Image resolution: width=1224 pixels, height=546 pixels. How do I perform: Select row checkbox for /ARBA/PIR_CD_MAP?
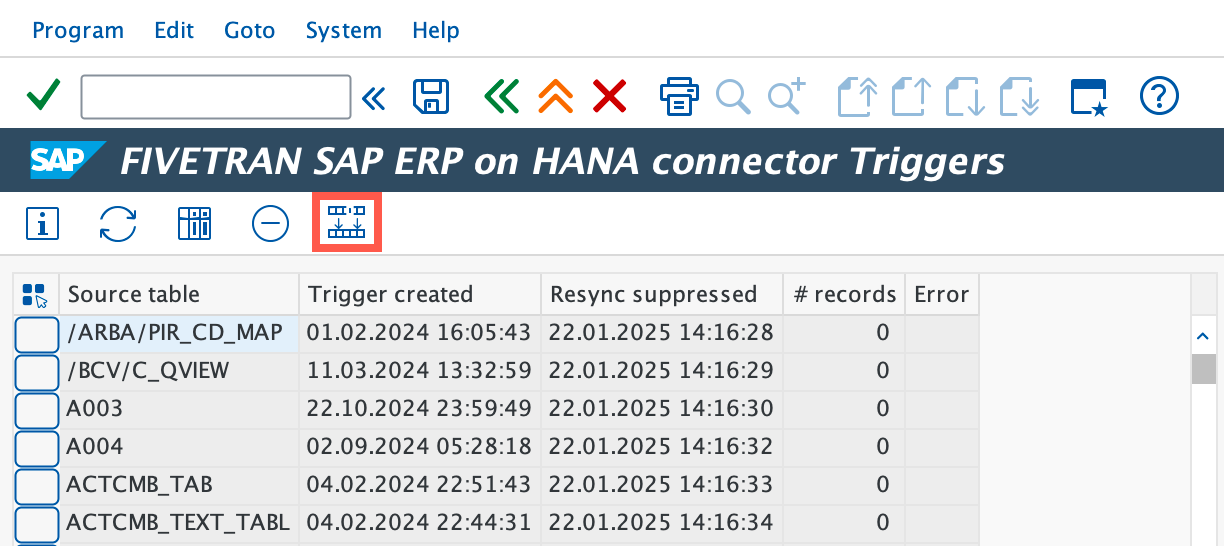pos(37,334)
